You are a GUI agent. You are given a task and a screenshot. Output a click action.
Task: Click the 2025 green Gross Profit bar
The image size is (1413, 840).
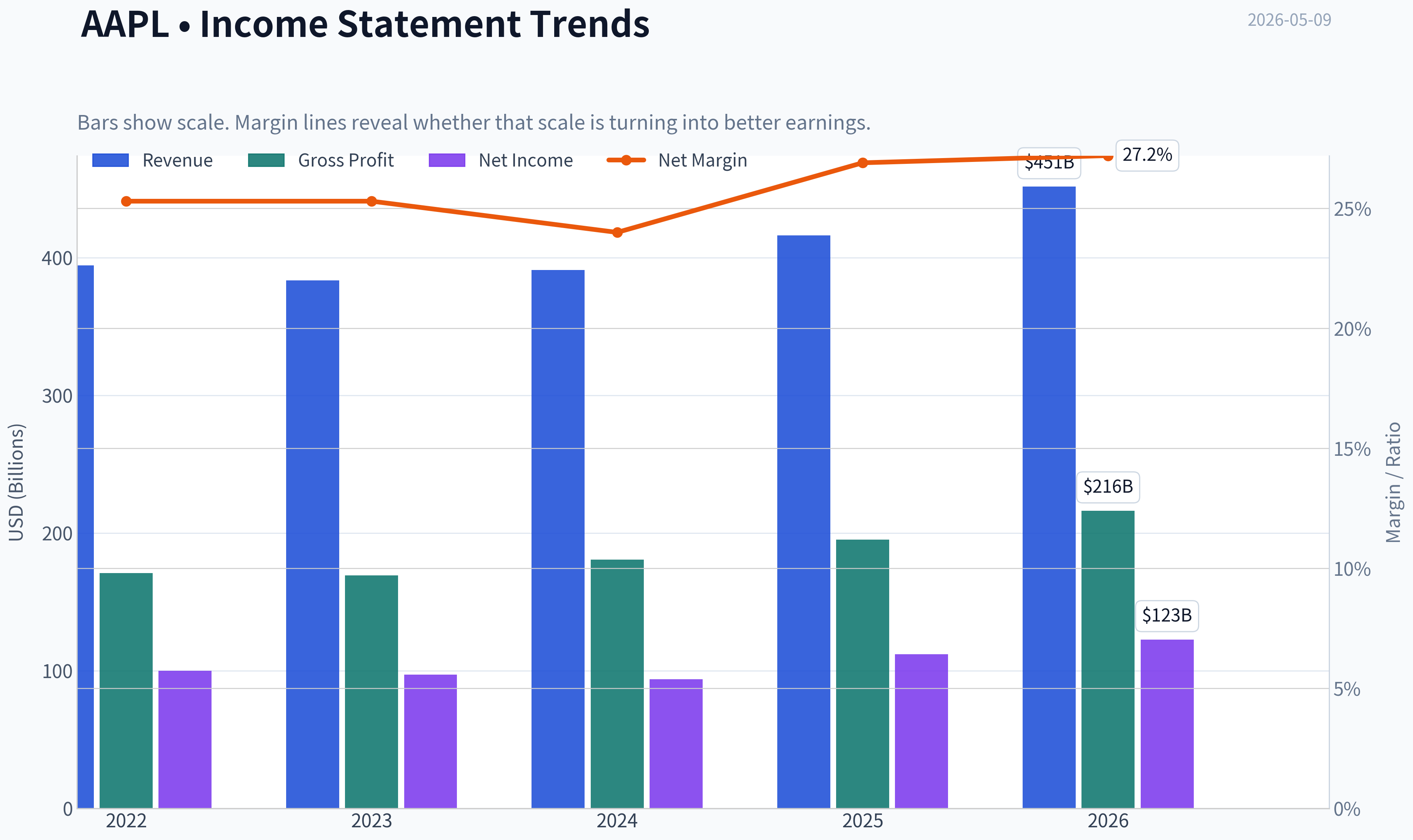point(862,673)
